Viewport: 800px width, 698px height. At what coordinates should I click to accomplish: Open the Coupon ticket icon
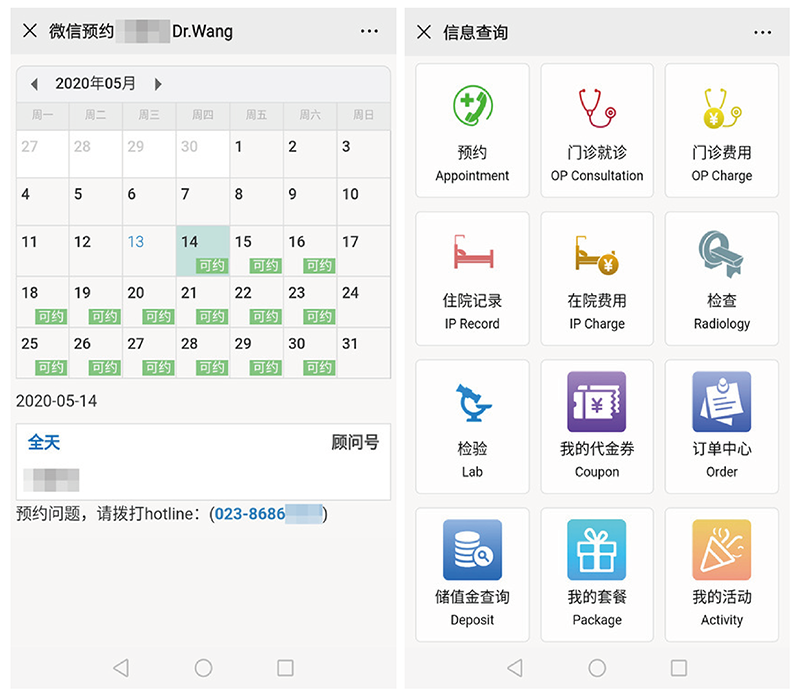click(x=597, y=402)
